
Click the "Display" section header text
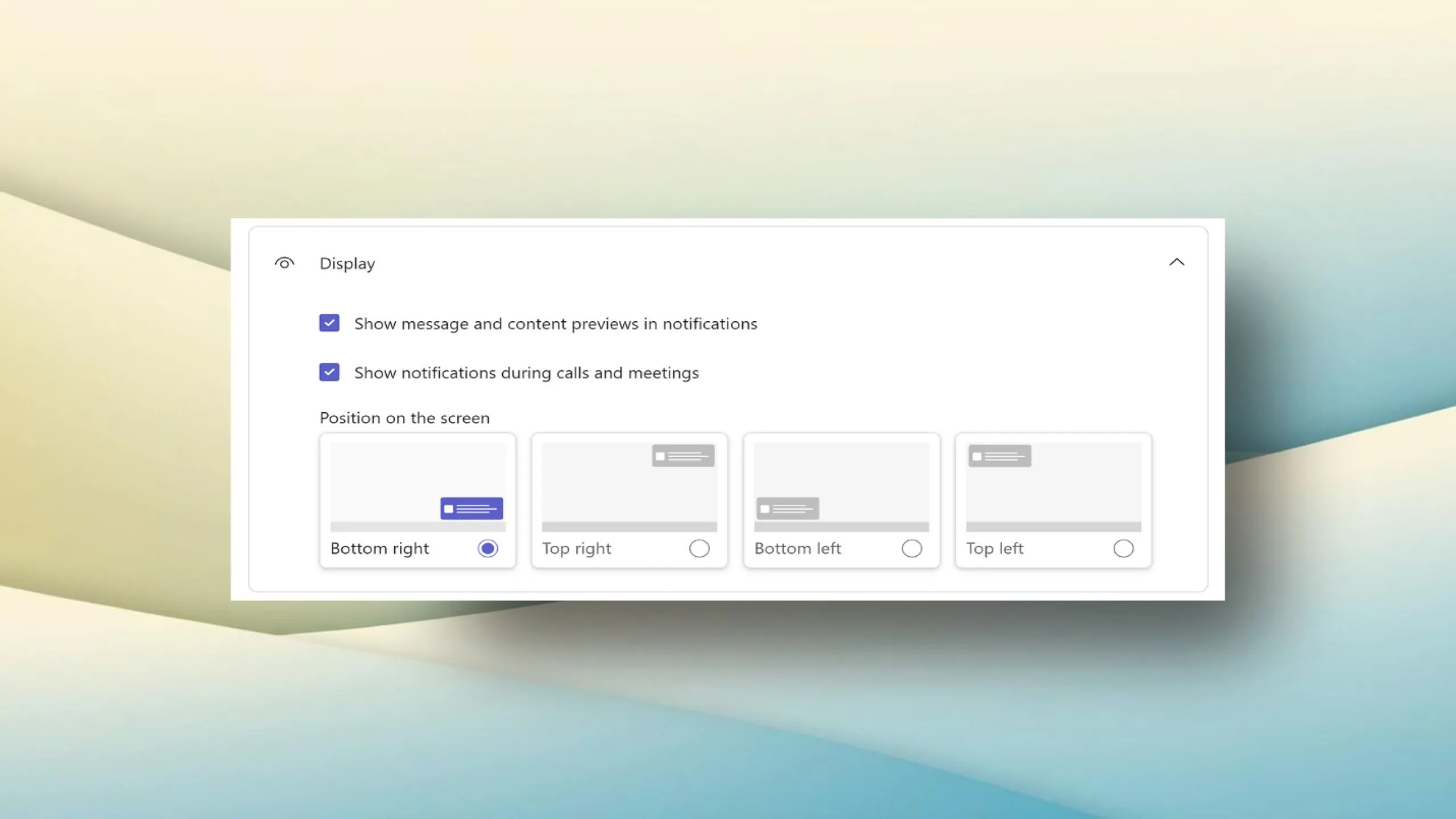coord(347,263)
